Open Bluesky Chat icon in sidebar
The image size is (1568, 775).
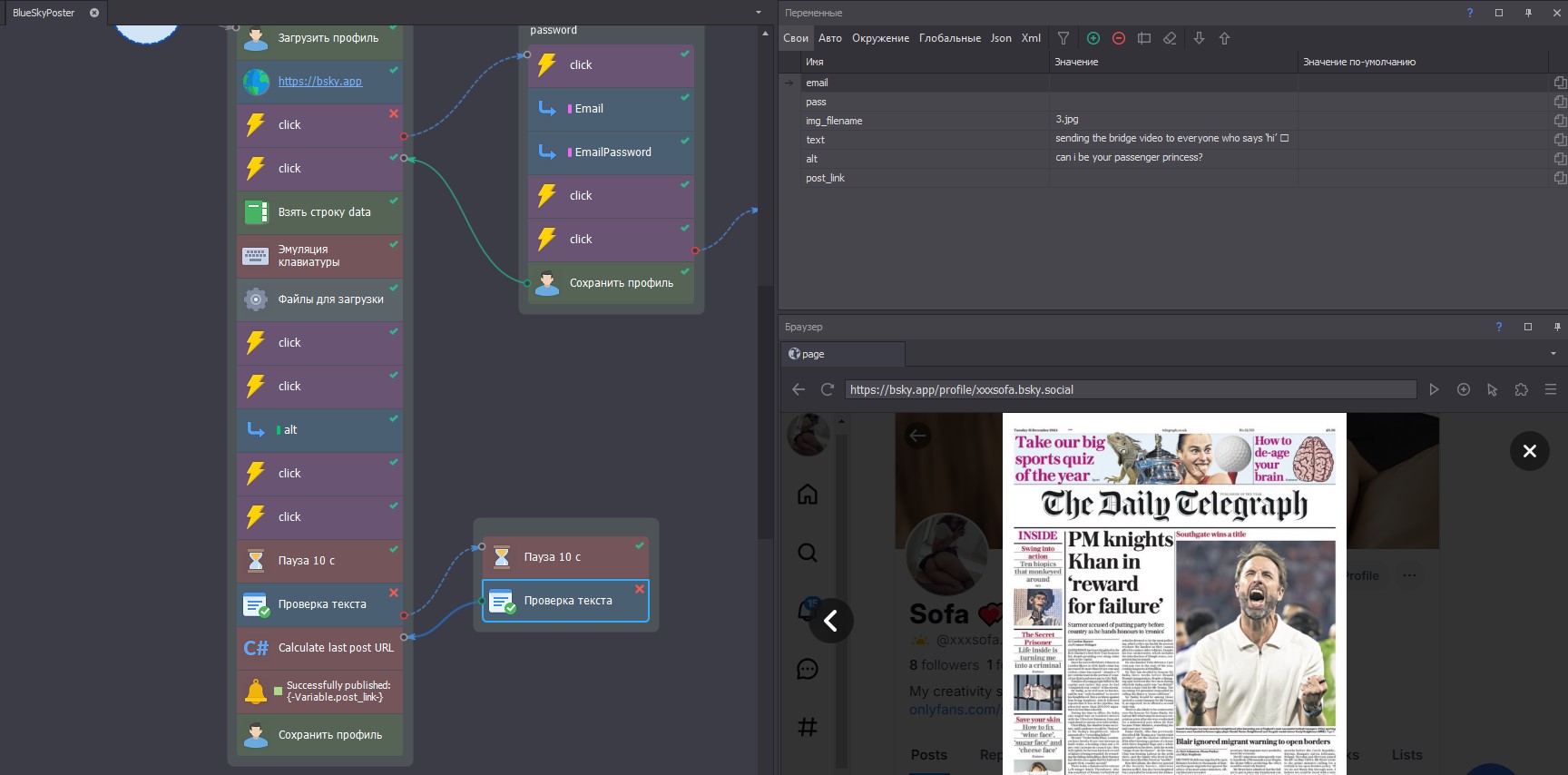[x=808, y=669]
